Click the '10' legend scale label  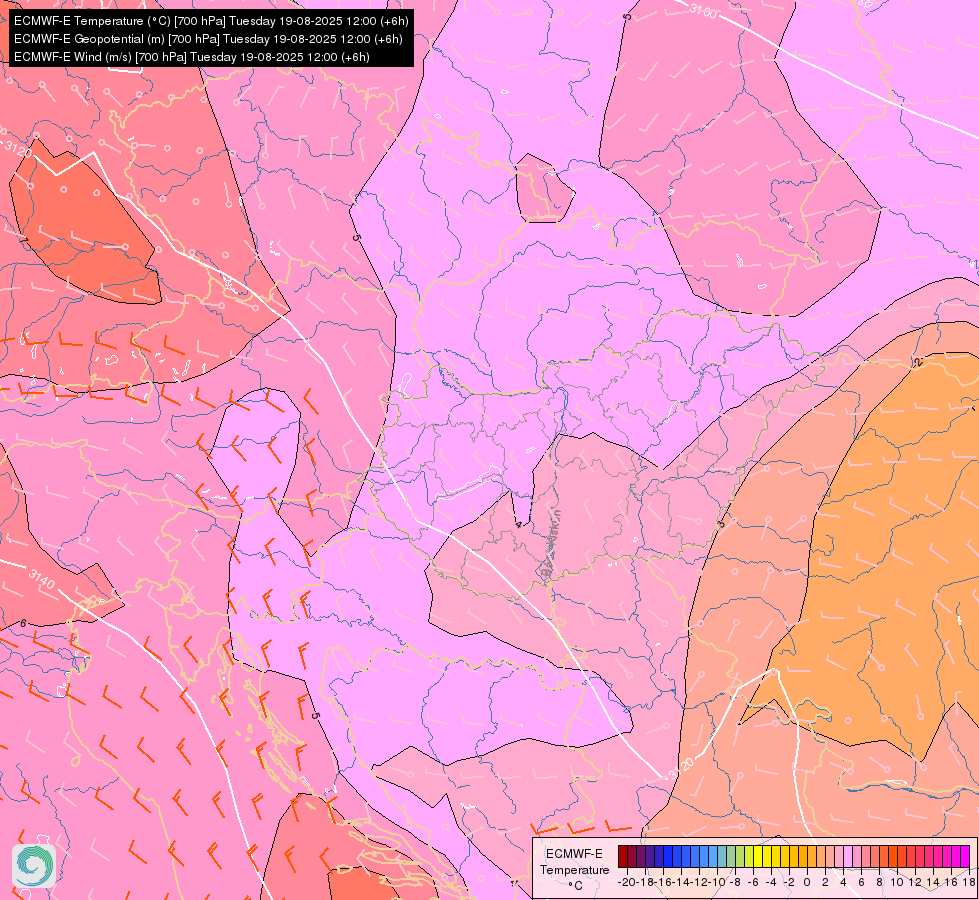[x=897, y=882]
